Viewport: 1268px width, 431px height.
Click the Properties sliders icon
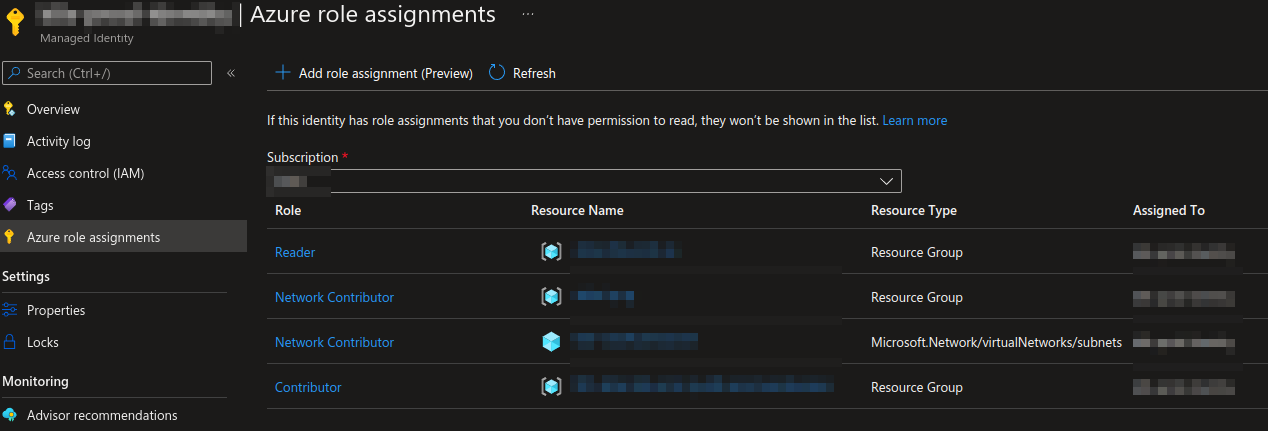pyautogui.click(x=10, y=310)
